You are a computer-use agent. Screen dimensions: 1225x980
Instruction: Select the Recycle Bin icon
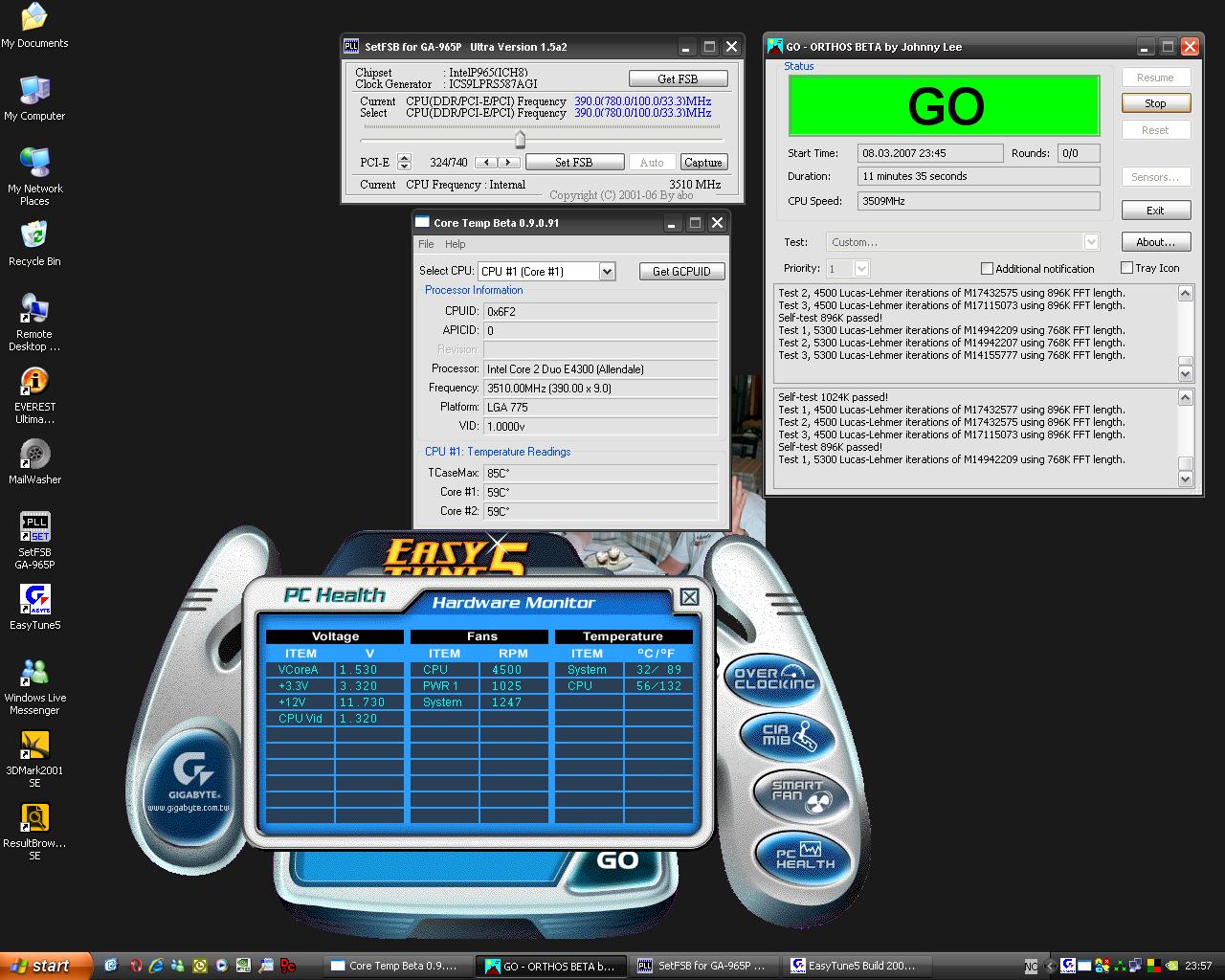tap(34, 243)
